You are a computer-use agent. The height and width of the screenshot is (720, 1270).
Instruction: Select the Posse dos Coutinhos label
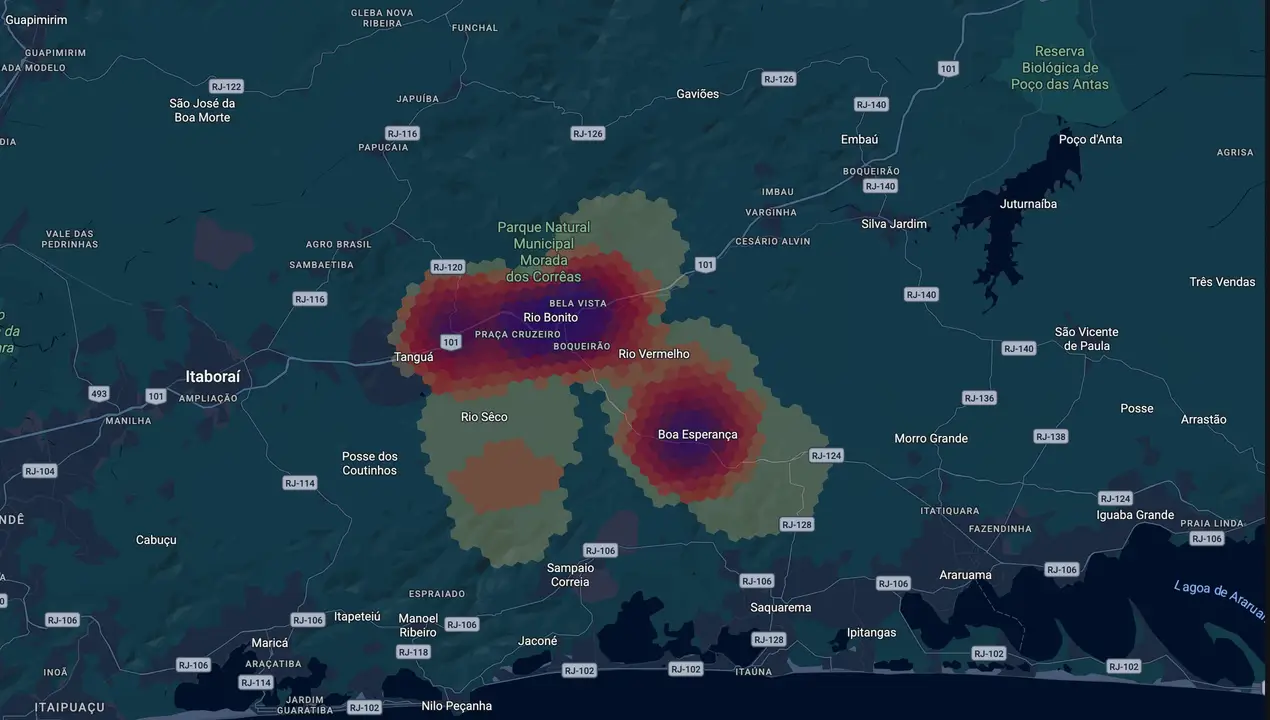[x=370, y=464]
